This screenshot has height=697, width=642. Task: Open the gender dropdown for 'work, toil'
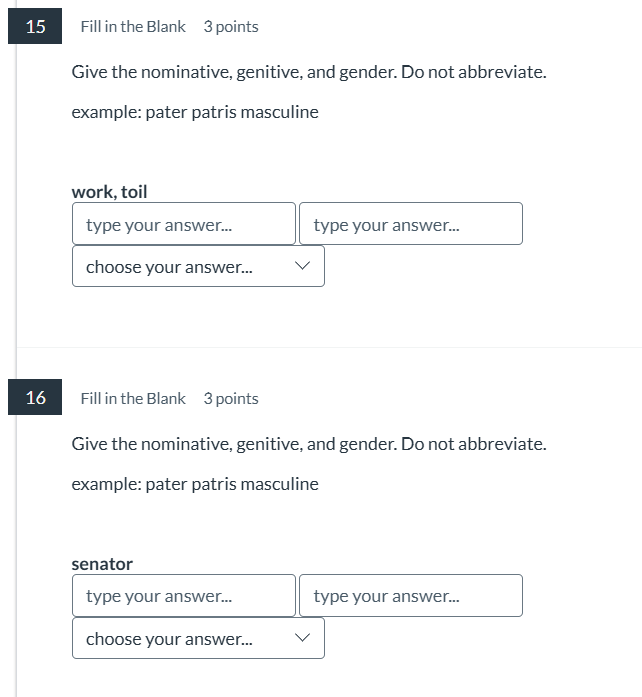tap(198, 266)
